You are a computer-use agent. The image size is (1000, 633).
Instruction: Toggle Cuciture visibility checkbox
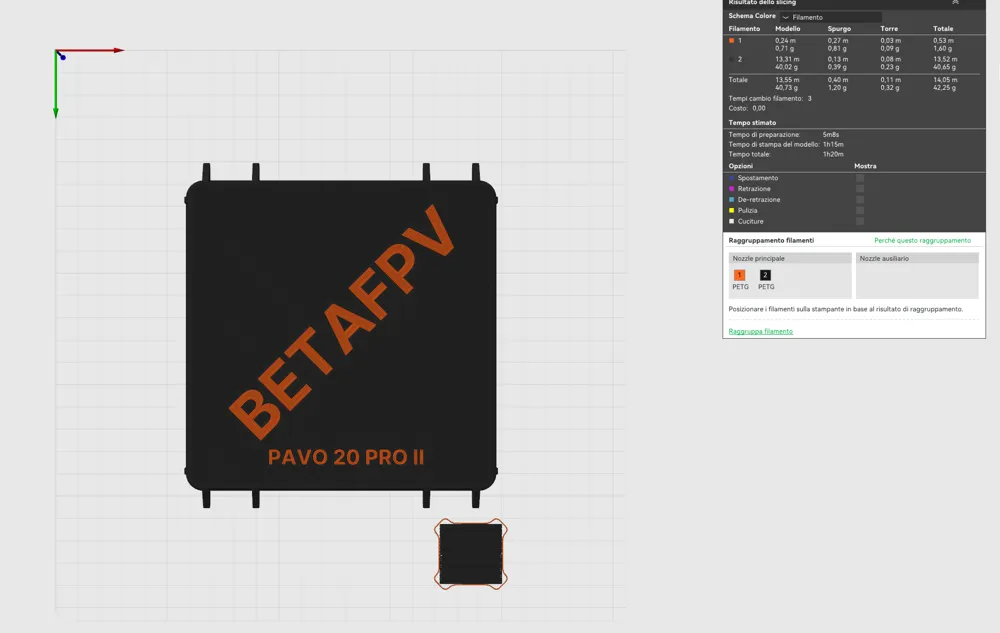click(860, 221)
